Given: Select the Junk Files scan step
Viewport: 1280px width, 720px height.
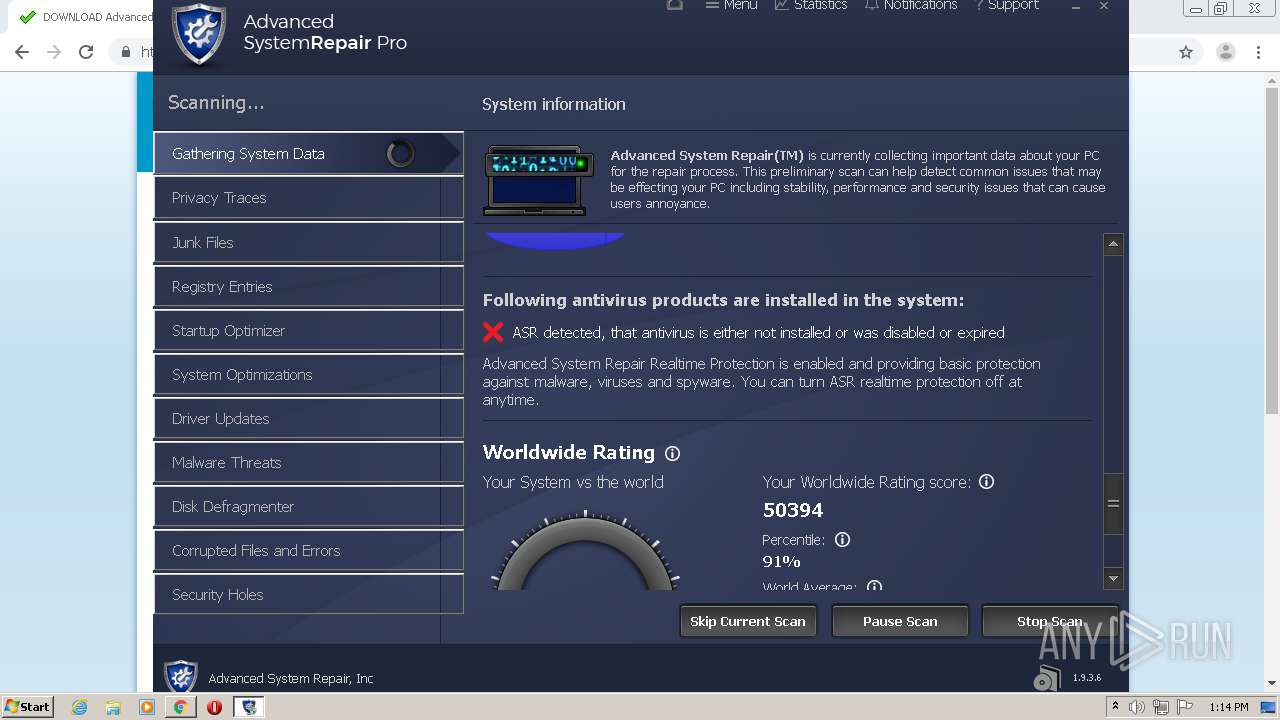Looking at the screenshot, I should 308,242.
